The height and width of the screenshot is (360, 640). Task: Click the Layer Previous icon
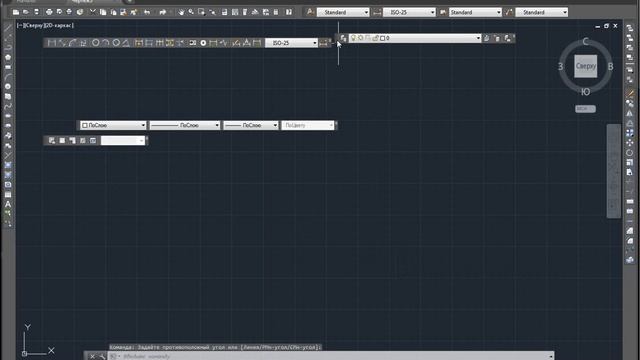pos(497,38)
